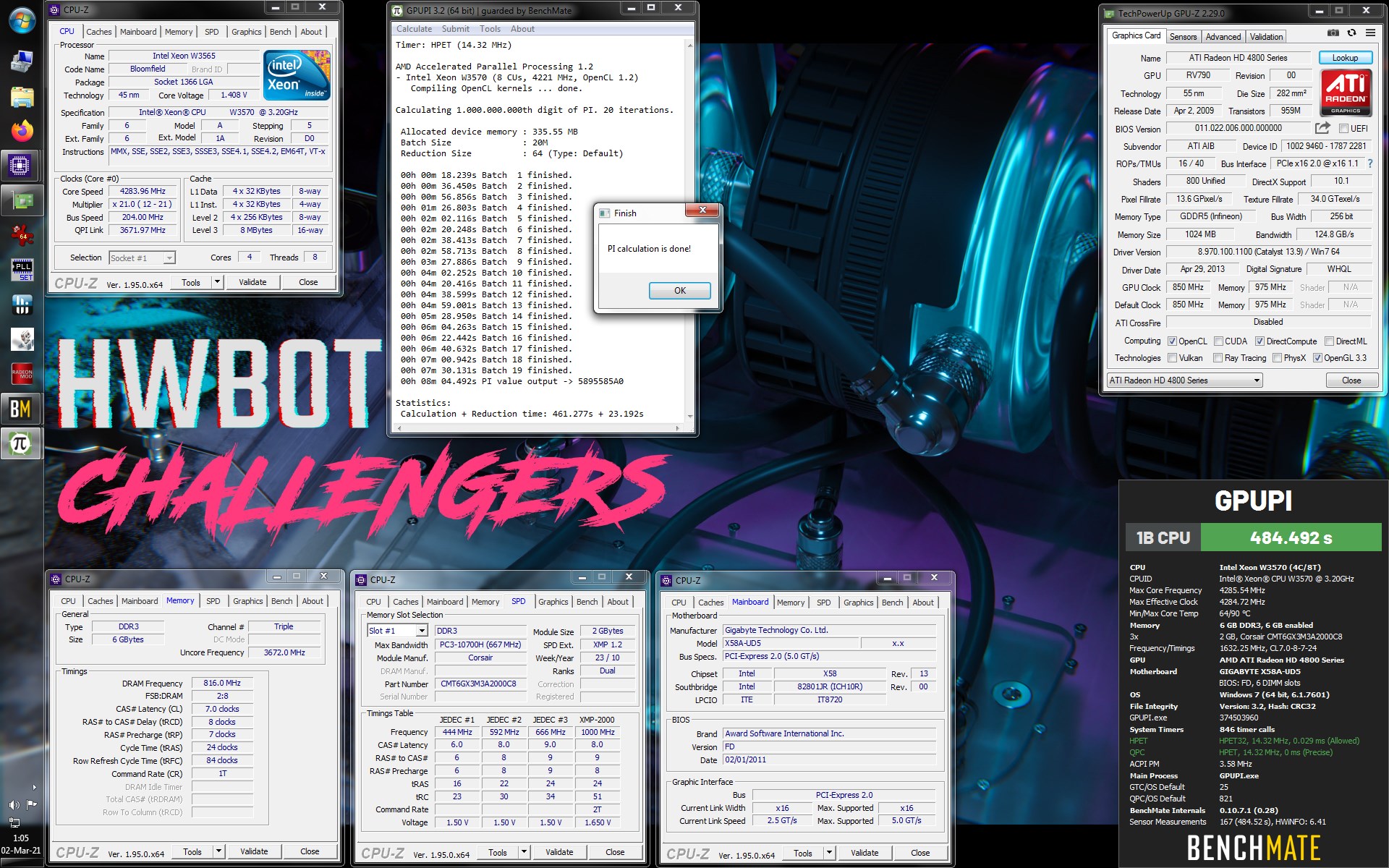Show hidden tray icons arrow
This screenshot has width=1389, height=868.
pos(34,787)
